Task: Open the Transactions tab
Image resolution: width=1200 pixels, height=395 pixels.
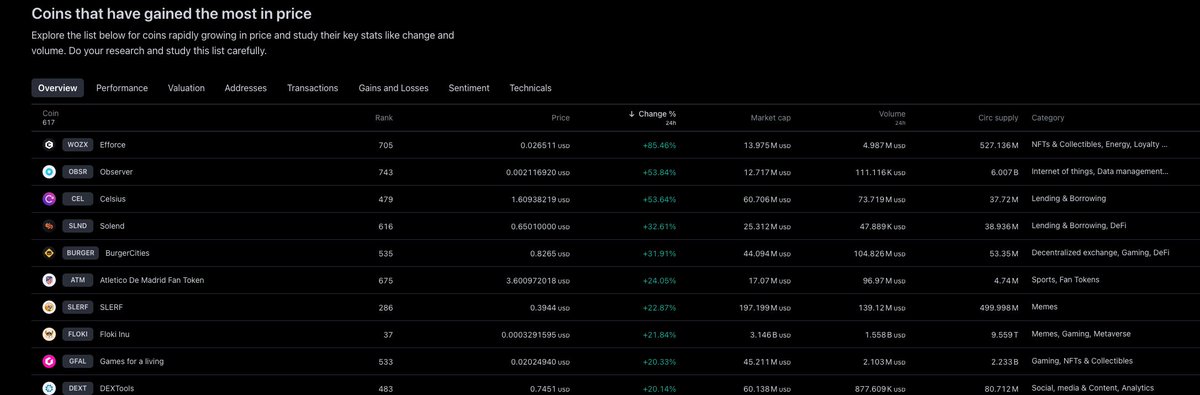Action: click(312, 88)
